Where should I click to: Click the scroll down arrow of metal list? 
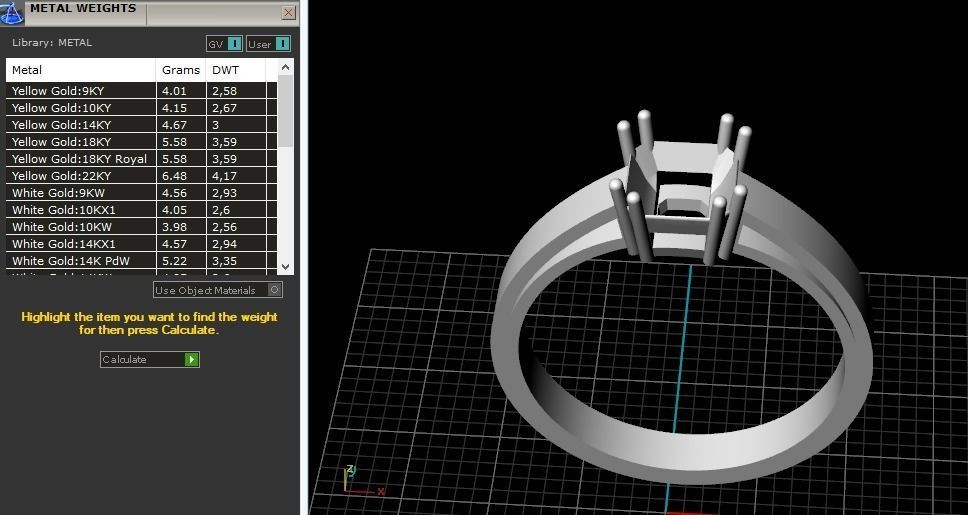click(x=285, y=267)
